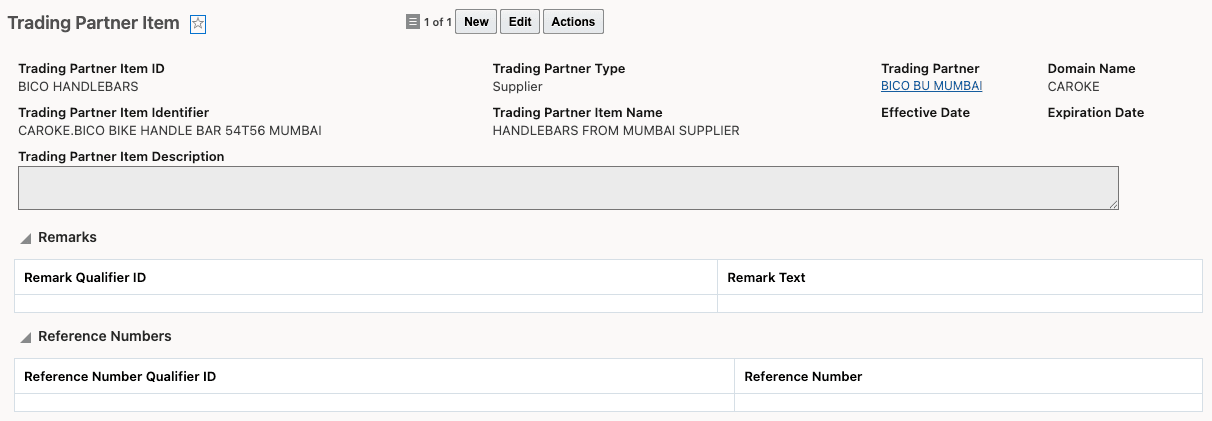Click the CAROKE.BICO BIKE HANDLE BAR identifier value
Screen dimensions: 1212x421
pos(170,130)
